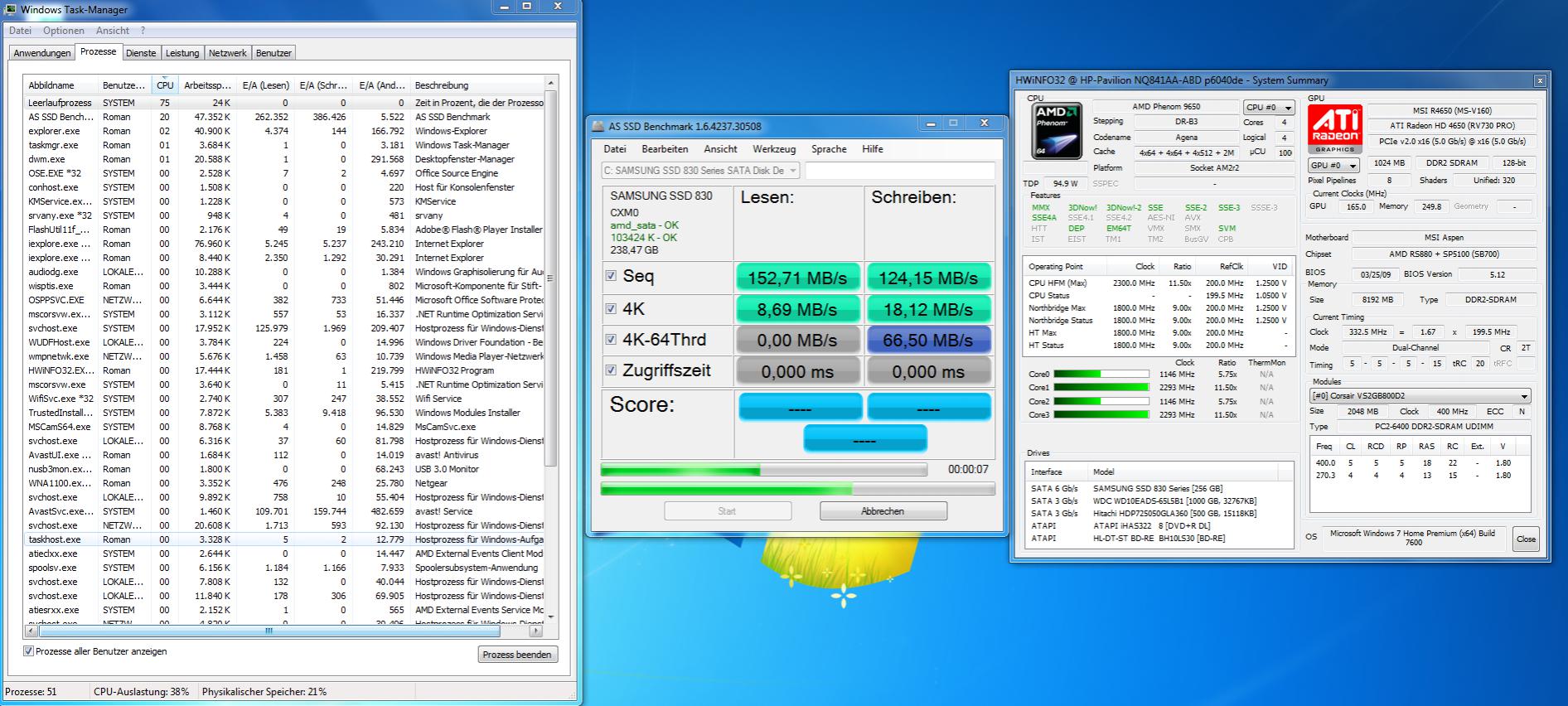Click the MSI R4650 (MS-V160) GPU field
1568x706 pixels.
pyautogui.click(x=1452, y=110)
